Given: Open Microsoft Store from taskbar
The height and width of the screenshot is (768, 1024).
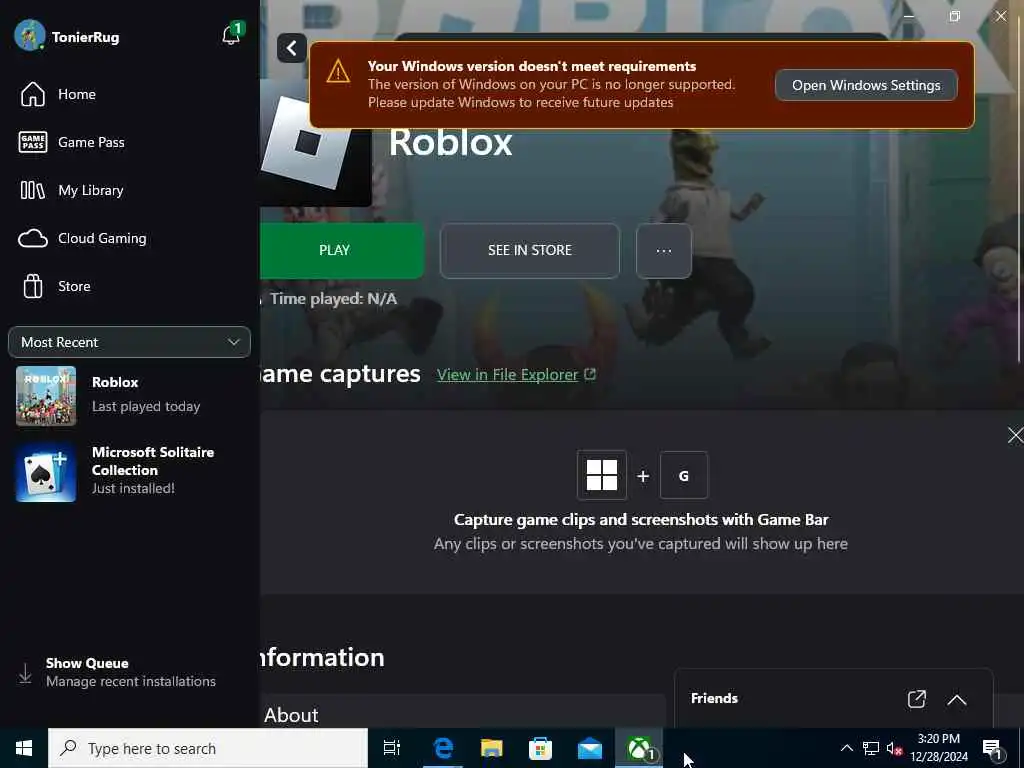Looking at the screenshot, I should [541, 748].
